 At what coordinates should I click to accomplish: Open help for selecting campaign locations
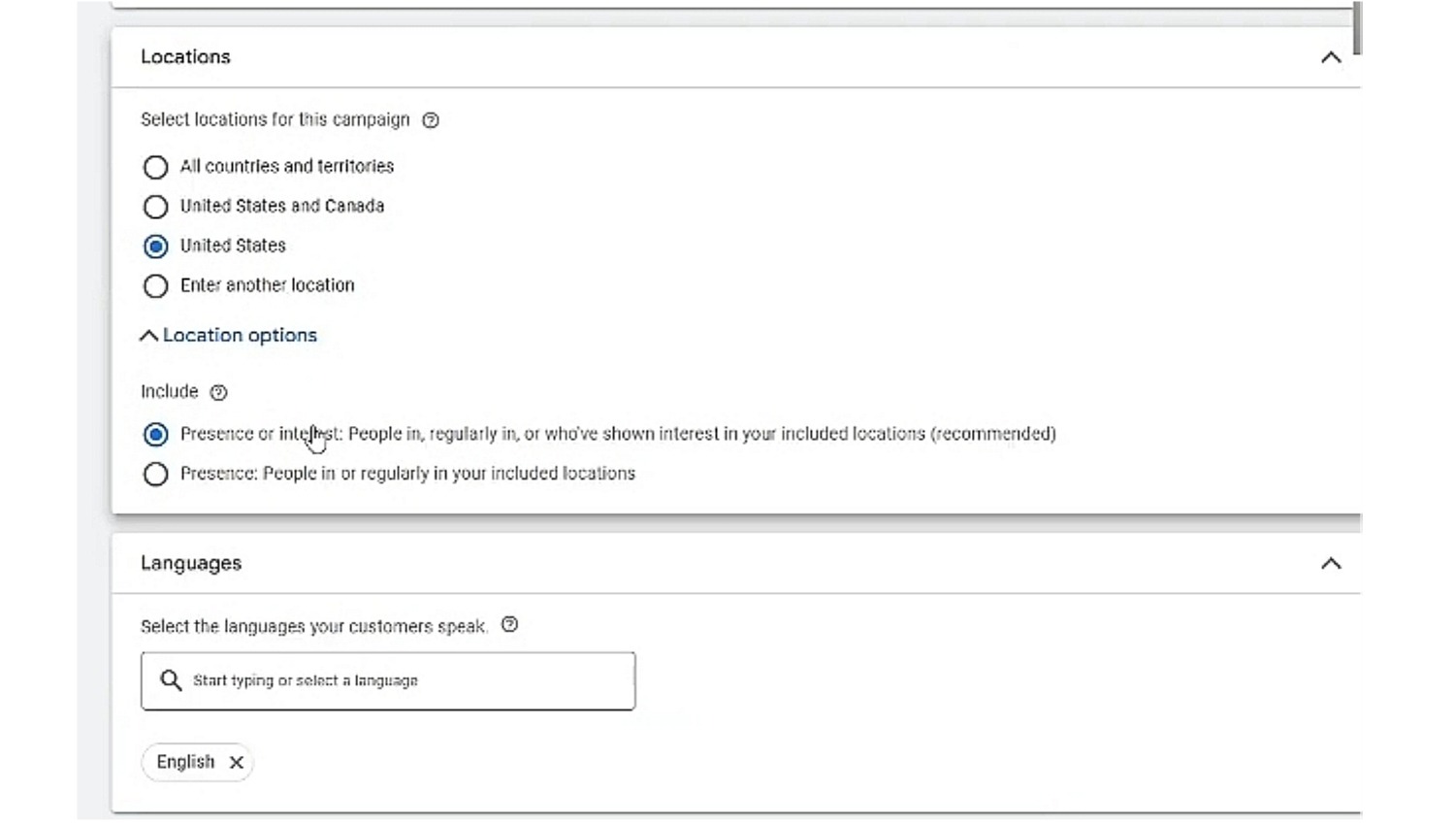point(431,120)
